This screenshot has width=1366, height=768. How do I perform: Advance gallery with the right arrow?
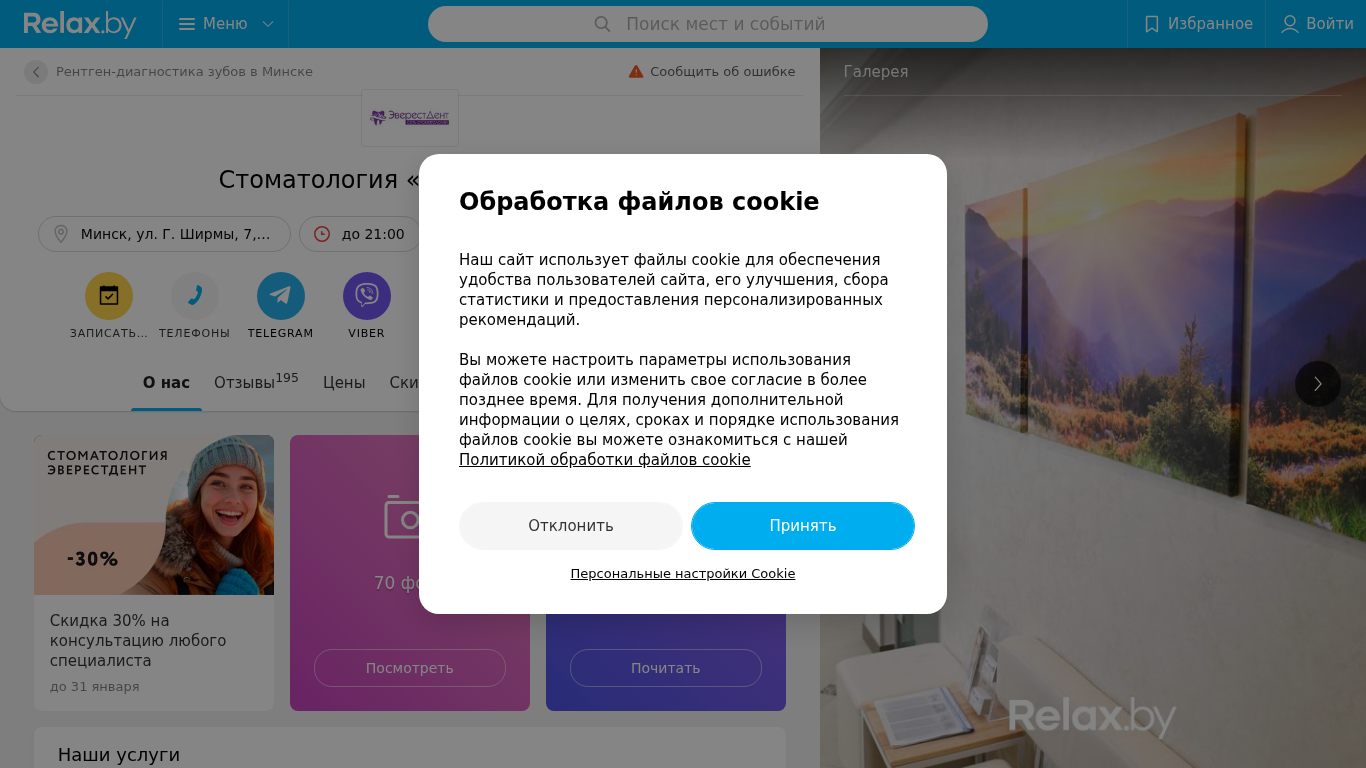(1318, 384)
